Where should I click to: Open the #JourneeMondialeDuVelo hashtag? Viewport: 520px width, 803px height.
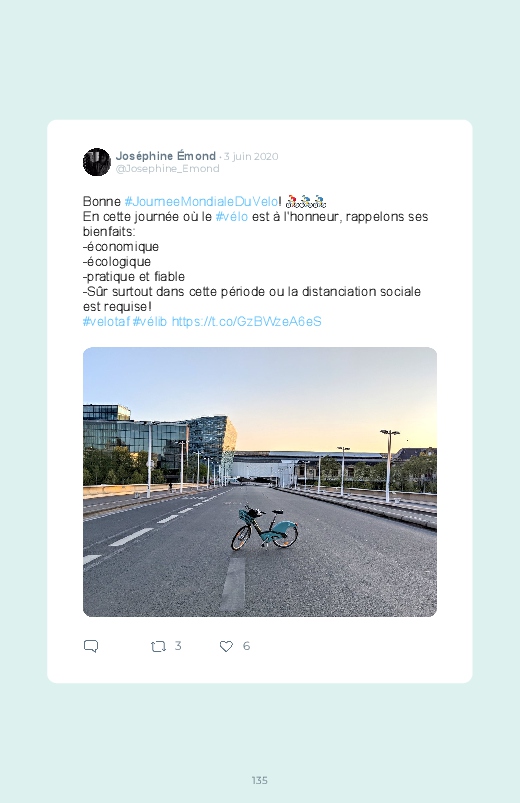[201, 202]
